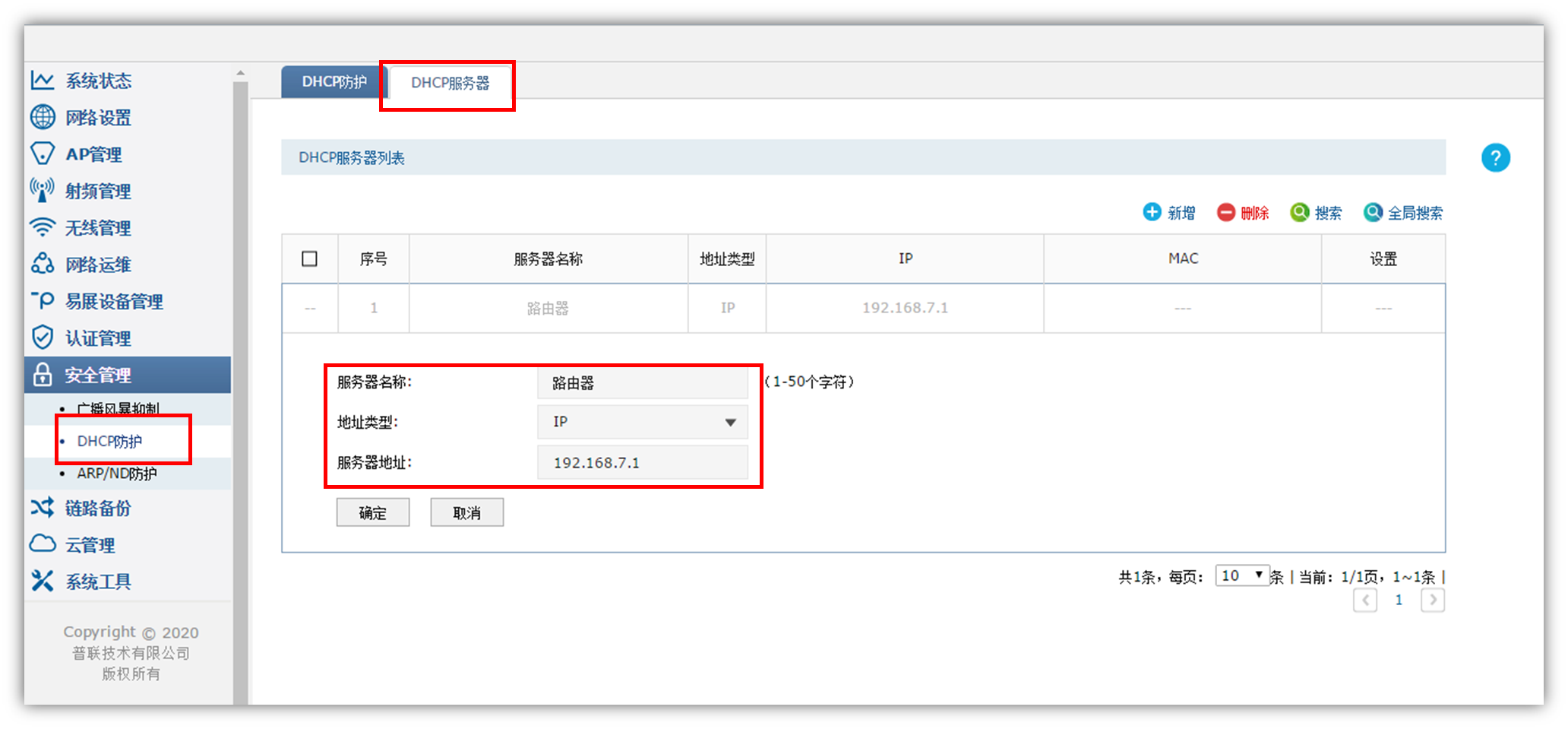Viewport: 1568px width, 729px height.
Task: Open 网络设置 globe menu item
Action: pyautogui.click(x=98, y=118)
